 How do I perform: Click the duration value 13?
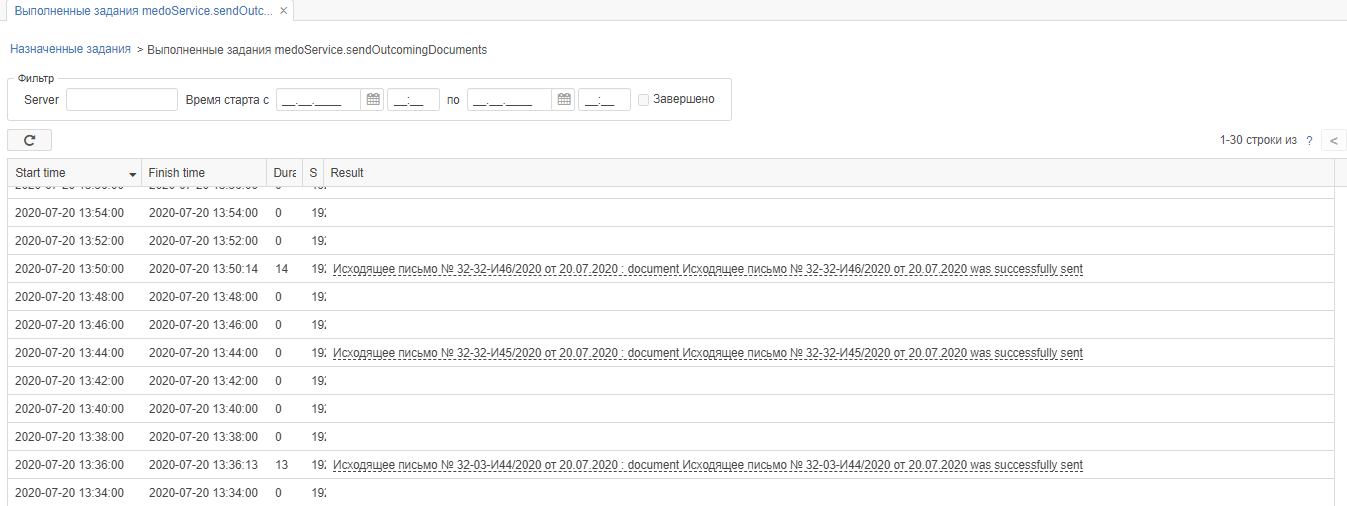[x=282, y=465]
